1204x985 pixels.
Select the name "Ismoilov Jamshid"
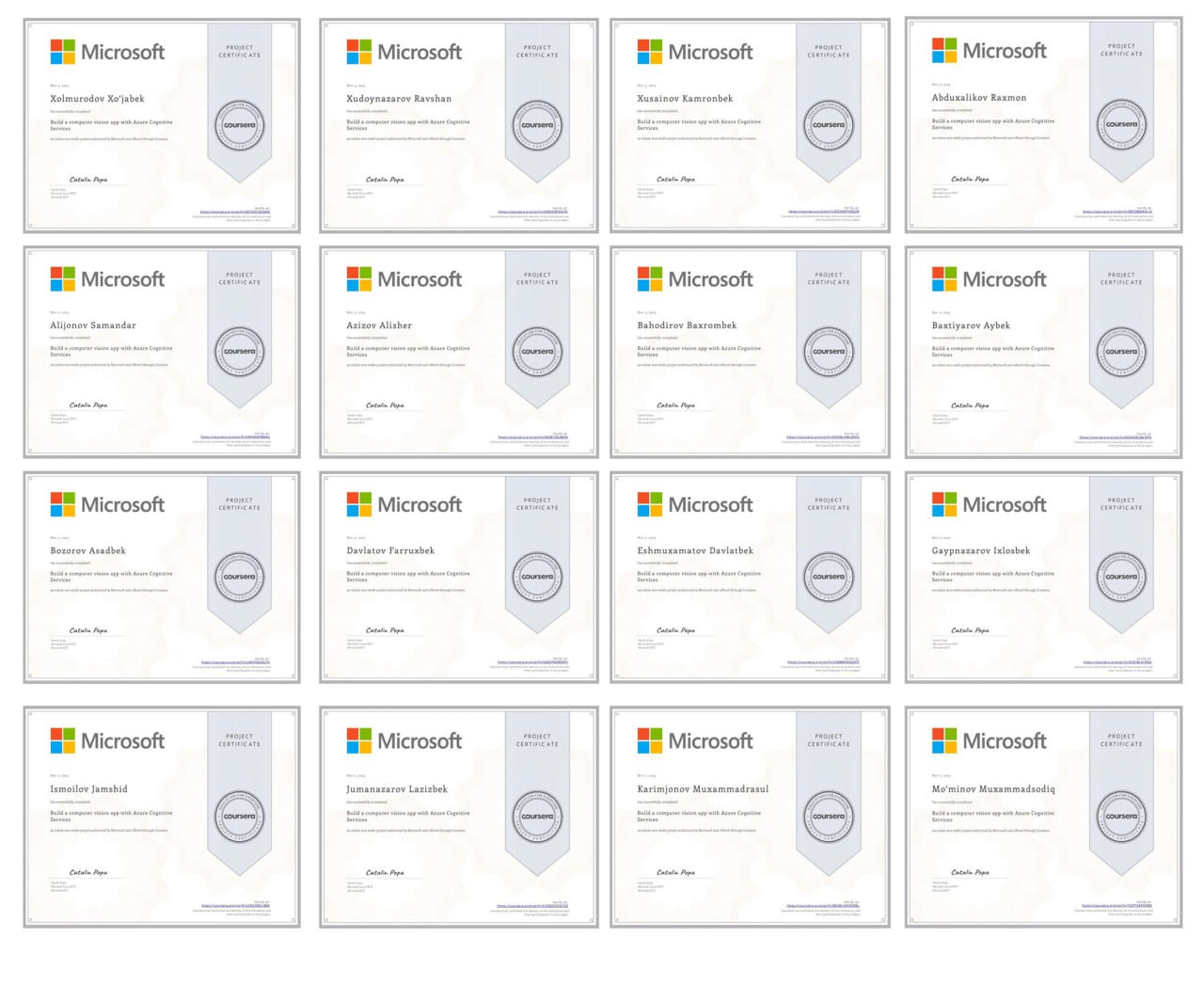(88, 789)
